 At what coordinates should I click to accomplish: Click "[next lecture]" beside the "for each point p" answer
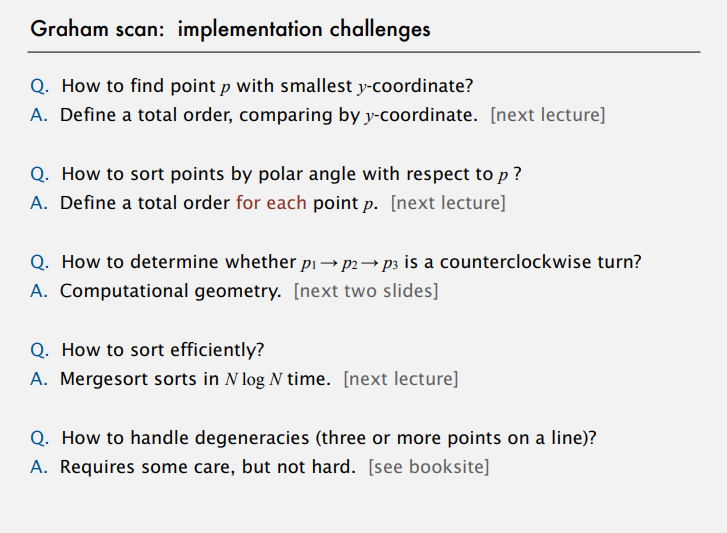click(448, 203)
